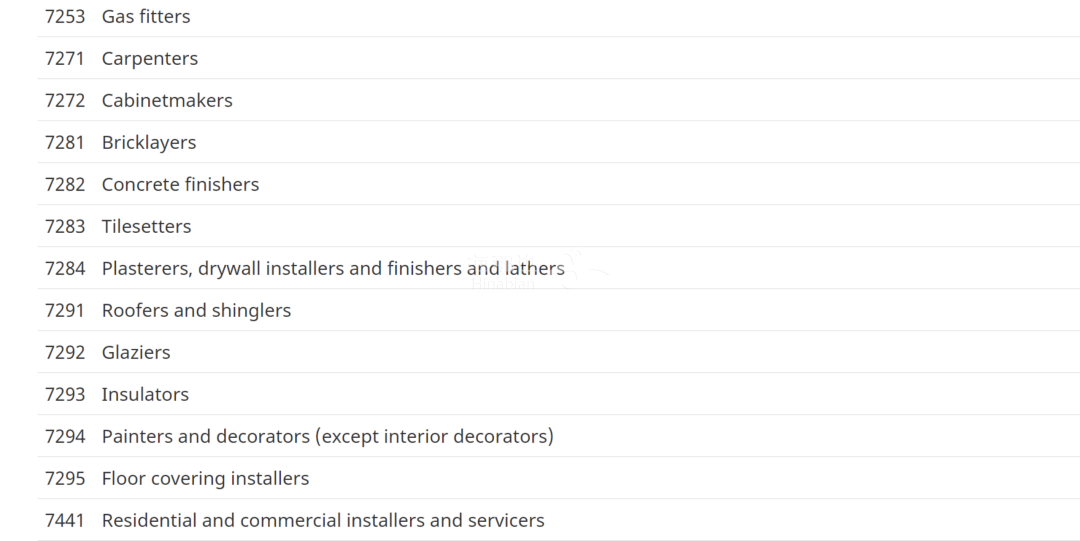Image resolution: width=1080 pixels, height=541 pixels.
Task: Select Residential and commercial installers row
Action: (x=559, y=520)
